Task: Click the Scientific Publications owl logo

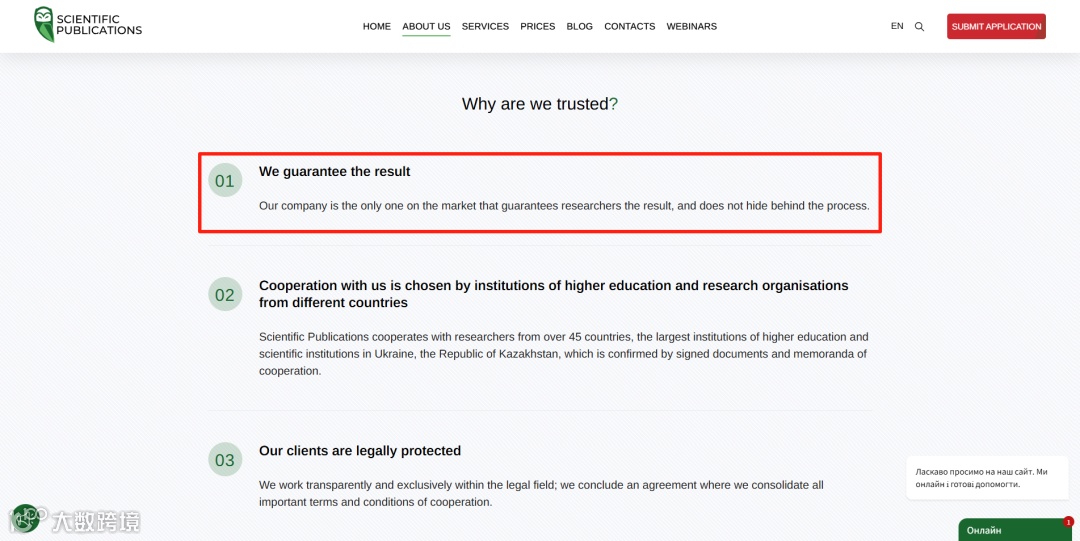Action: click(x=88, y=25)
